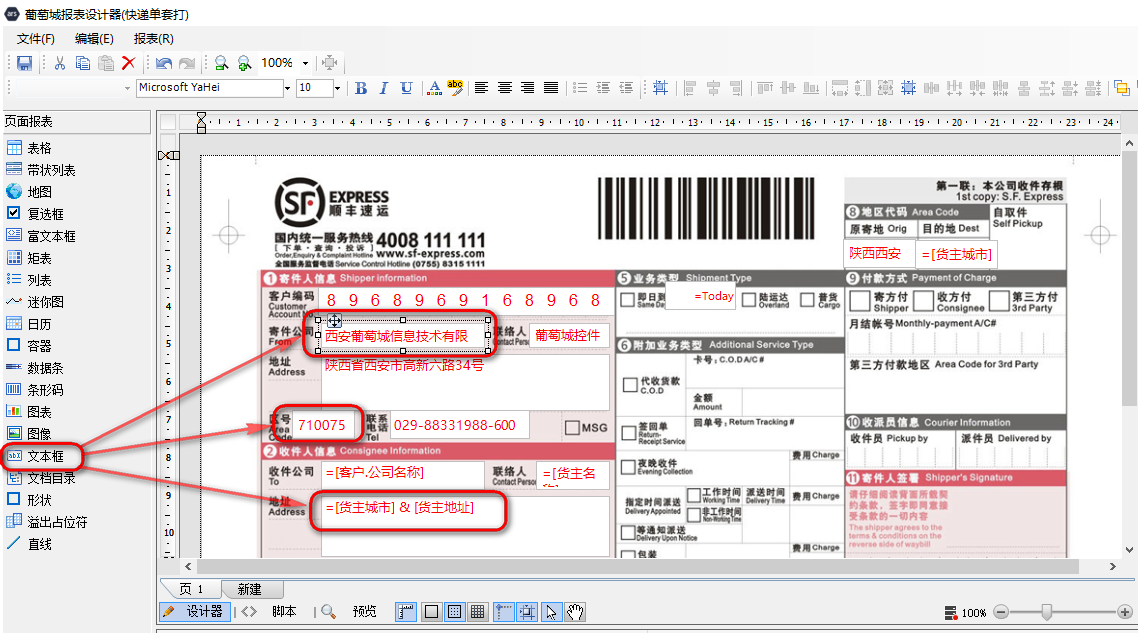Select the 带状列表 banded list control

(41, 170)
